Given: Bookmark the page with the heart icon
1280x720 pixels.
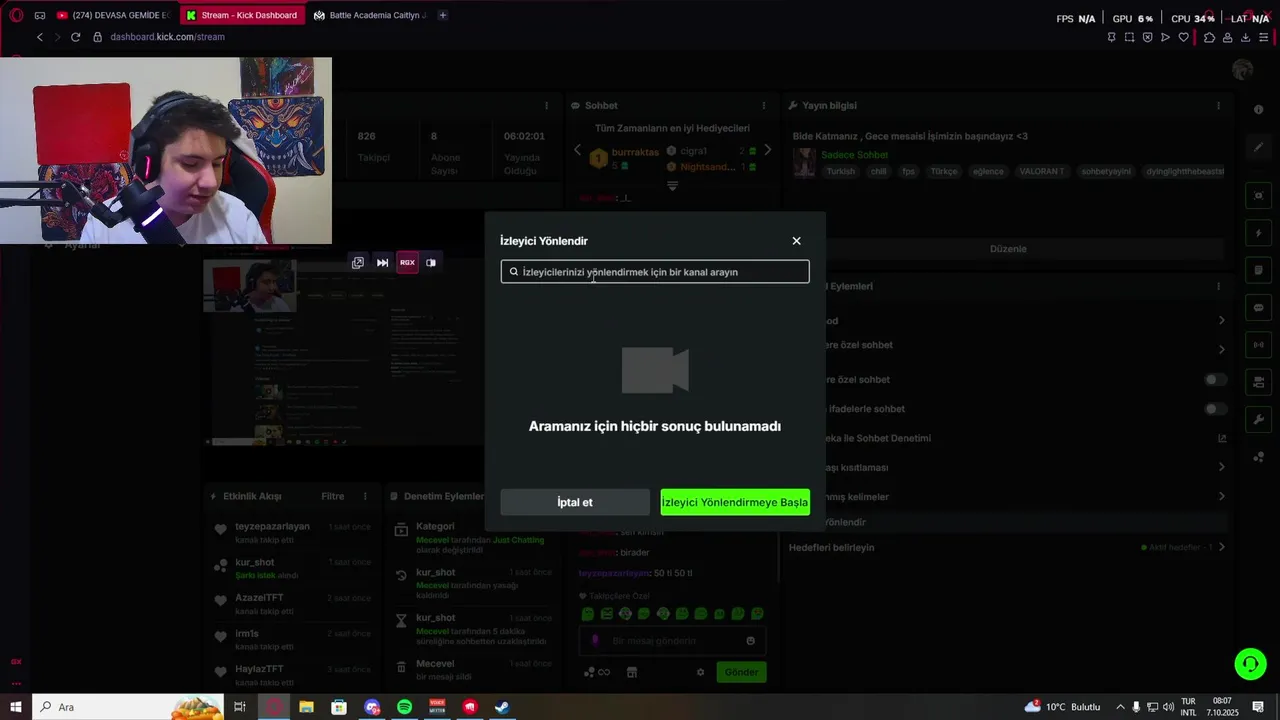Looking at the screenshot, I should click(1183, 37).
